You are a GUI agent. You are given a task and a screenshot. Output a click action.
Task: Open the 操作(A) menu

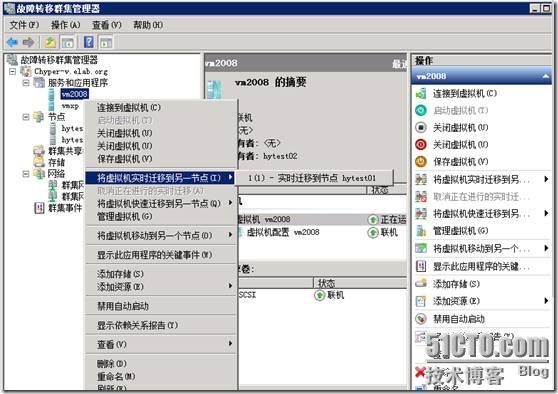coord(65,25)
